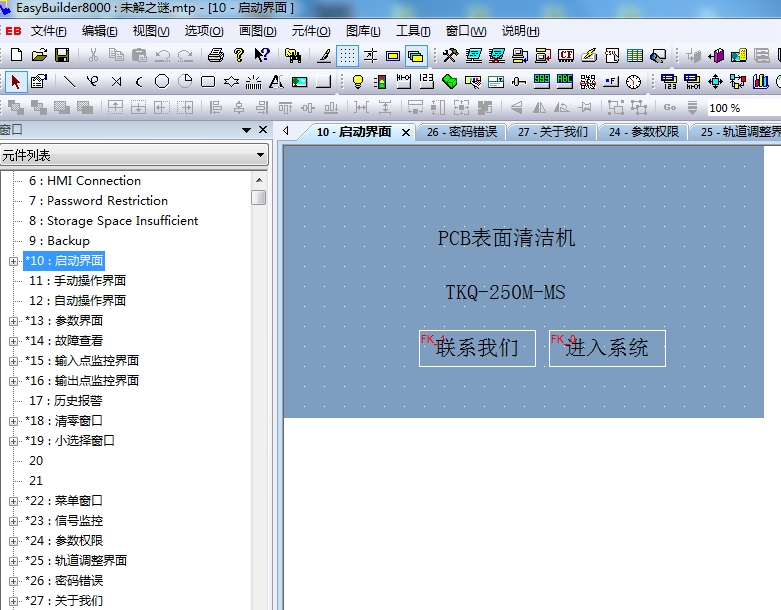The image size is (781, 610).
Task: Toggle the grid display button
Action: click(x=347, y=56)
